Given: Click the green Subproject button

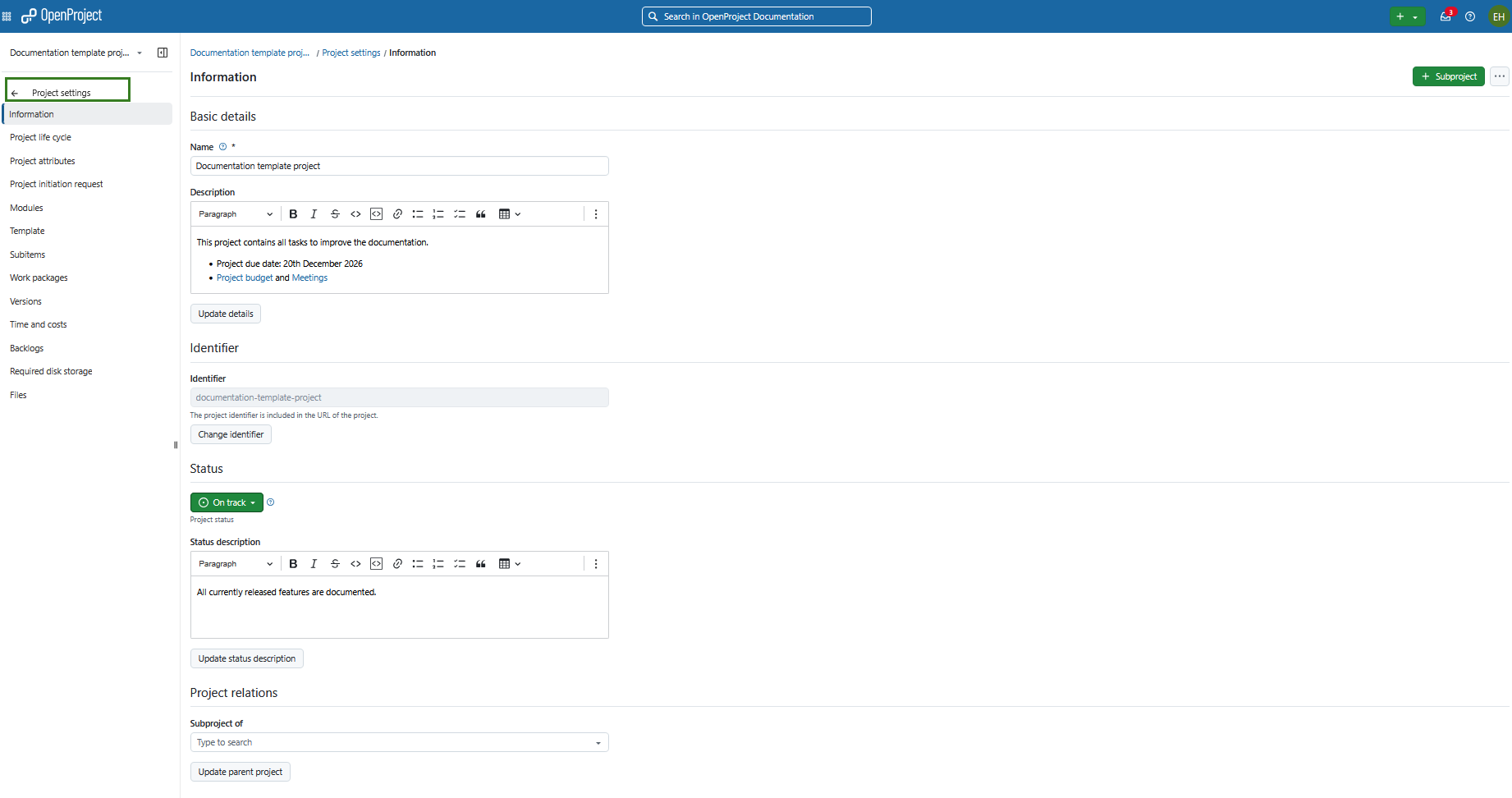Looking at the screenshot, I should (1449, 76).
